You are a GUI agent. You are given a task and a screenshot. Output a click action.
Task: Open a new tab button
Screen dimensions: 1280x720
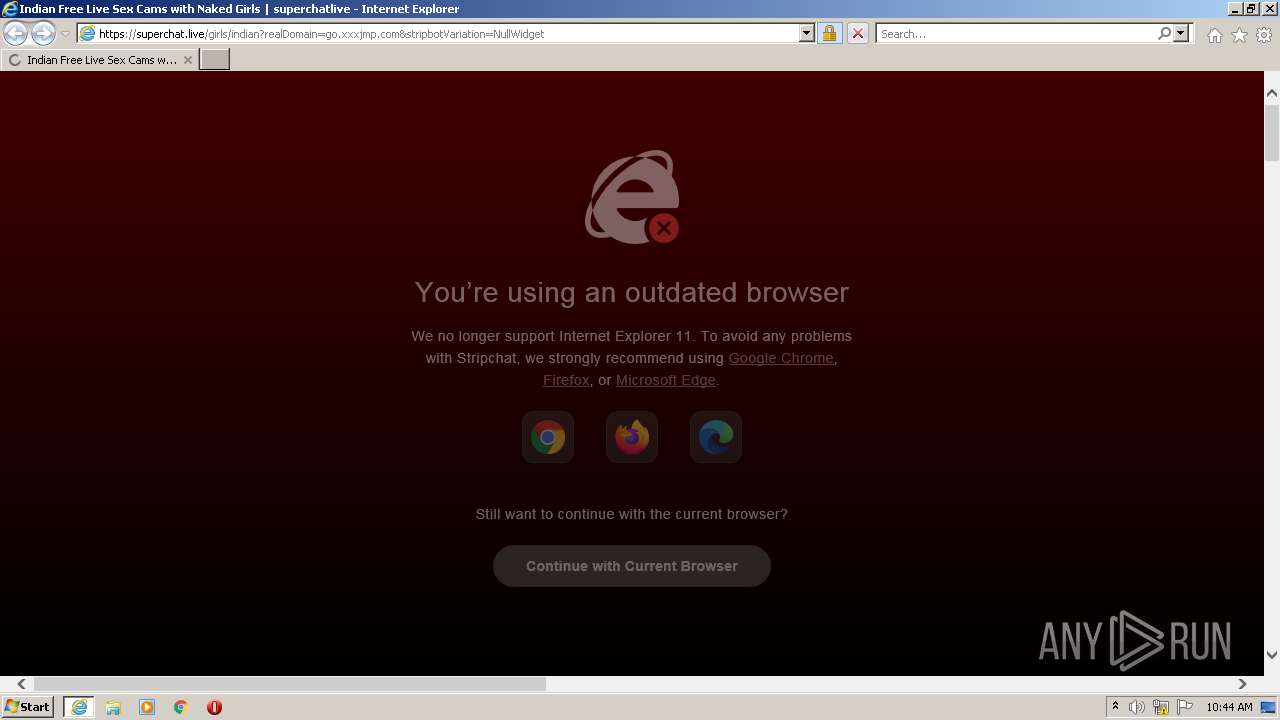[x=214, y=59]
